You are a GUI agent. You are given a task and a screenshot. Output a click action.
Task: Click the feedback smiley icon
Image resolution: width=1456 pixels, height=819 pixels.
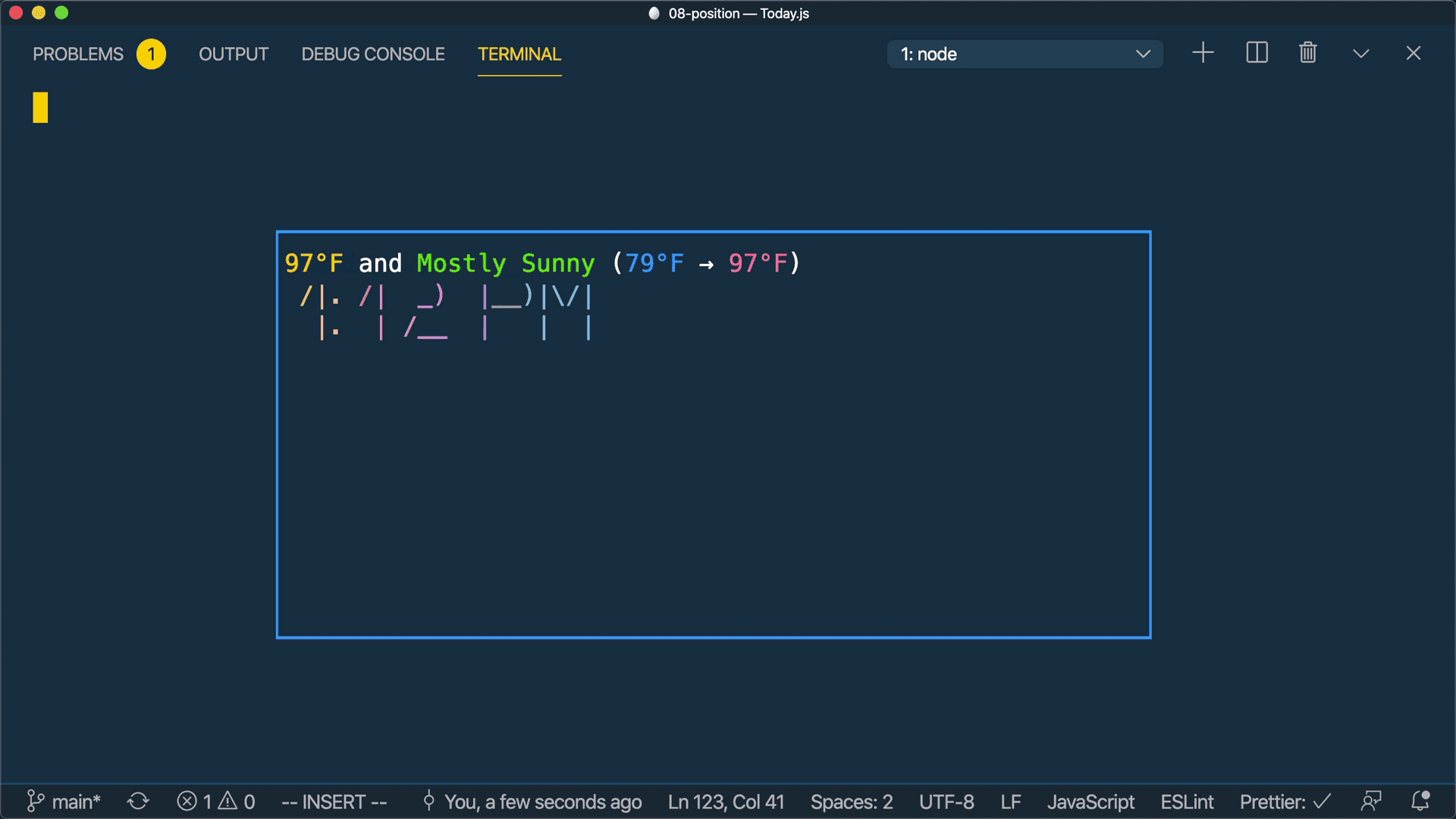pos(1373,802)
